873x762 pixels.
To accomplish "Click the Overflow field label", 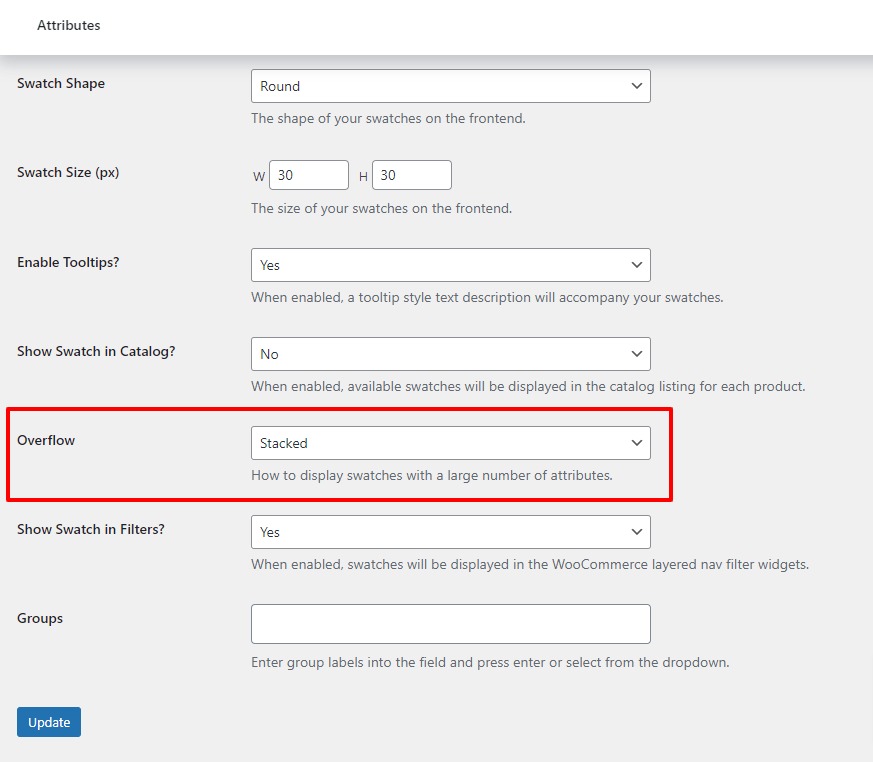I will (x=46, y=440).
